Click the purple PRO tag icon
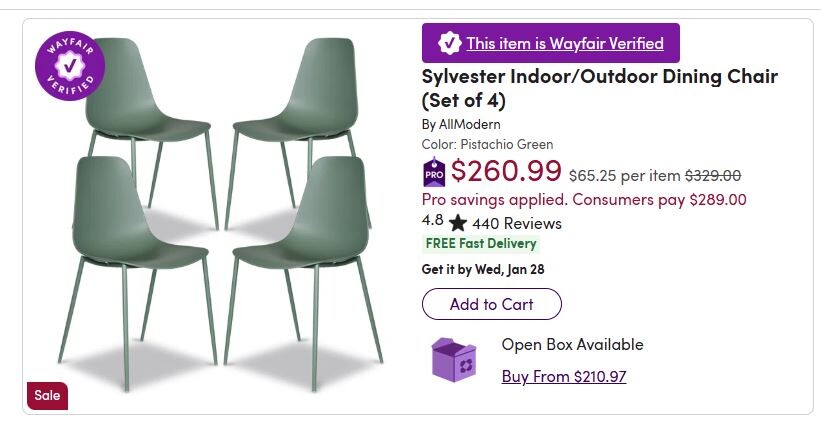The height and width of the screenshot is (433, 821). [434, 172]
